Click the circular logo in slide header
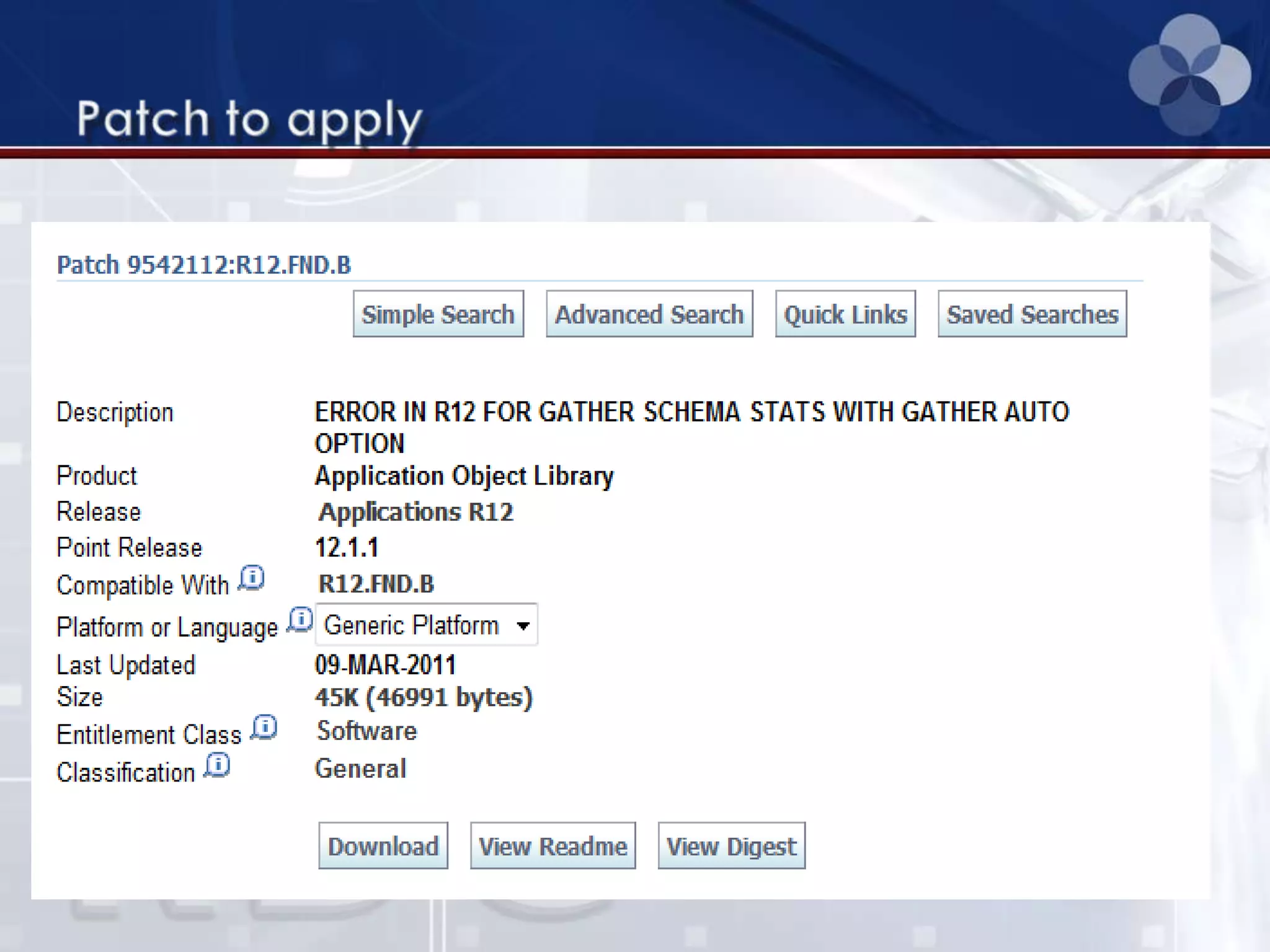The image size is (1270, 952). pyautogui.click(x=1189, y=74)
